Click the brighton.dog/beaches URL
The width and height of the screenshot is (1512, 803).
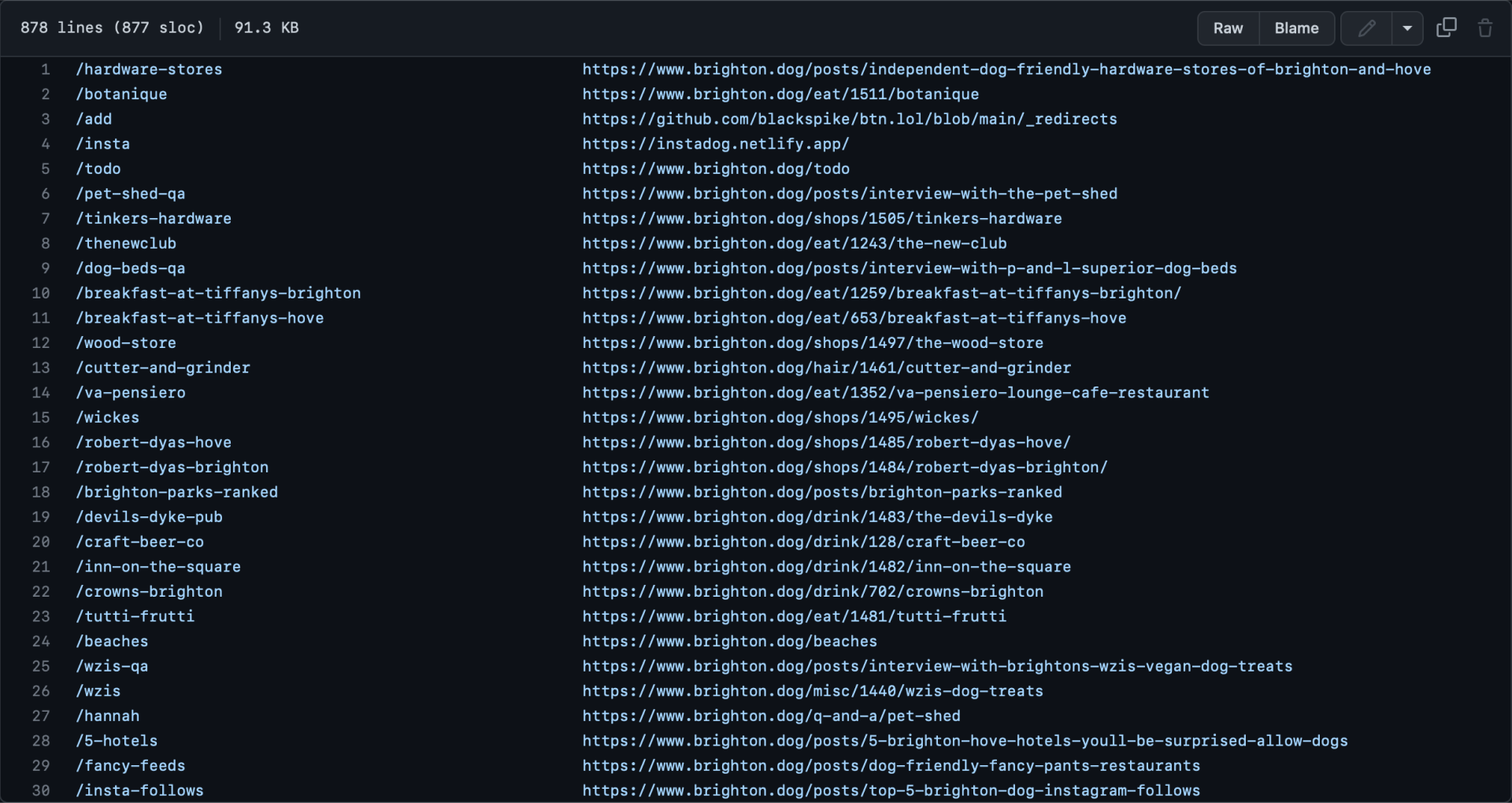(730, 642)
